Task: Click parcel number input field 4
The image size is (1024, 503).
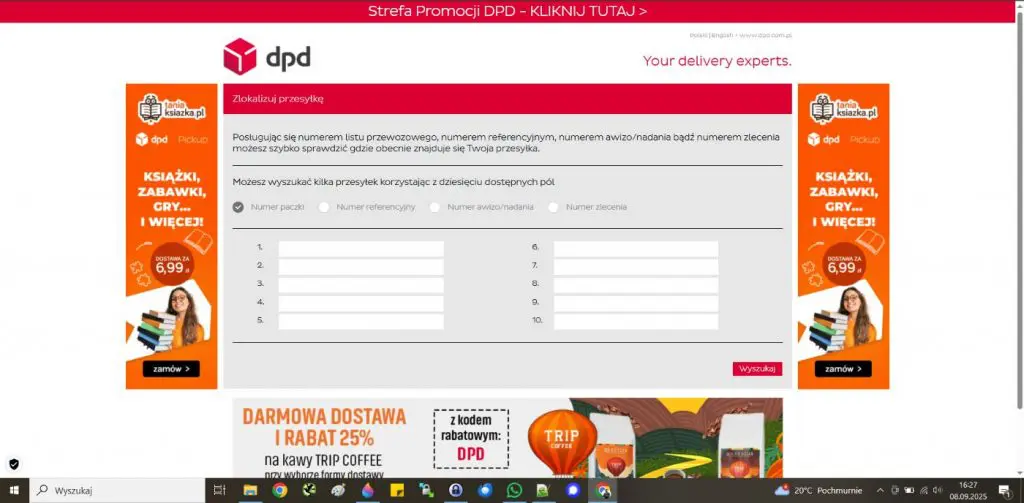Action: coord(361,303)
